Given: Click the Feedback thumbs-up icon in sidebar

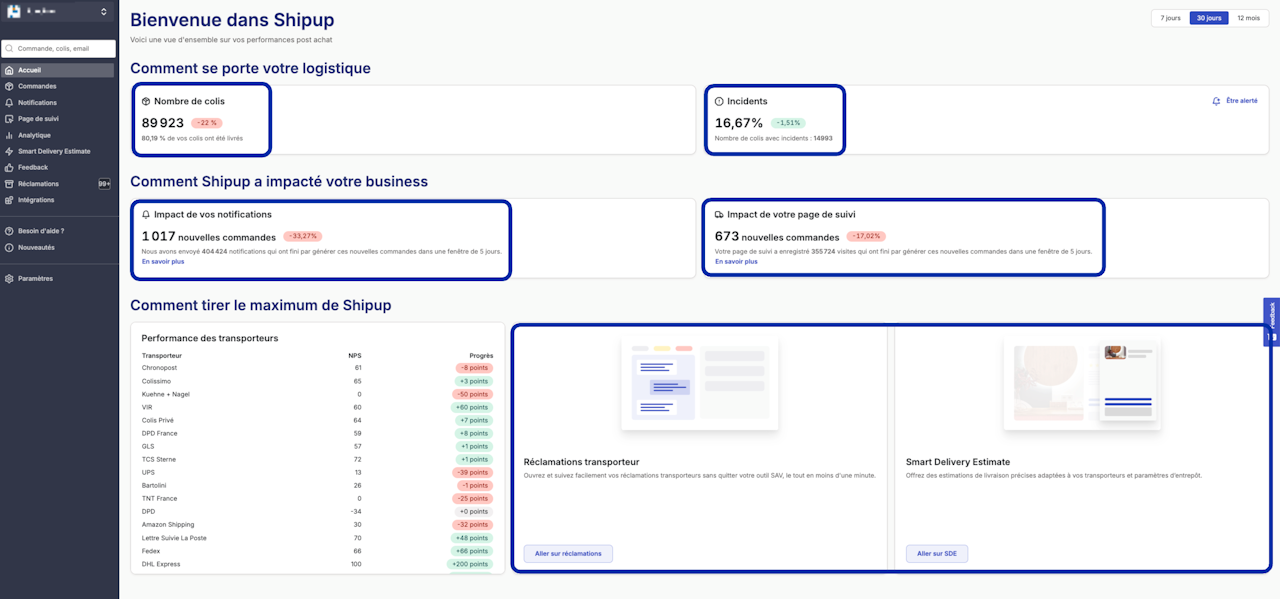Looking at the screenshot, I should point(9,167).
